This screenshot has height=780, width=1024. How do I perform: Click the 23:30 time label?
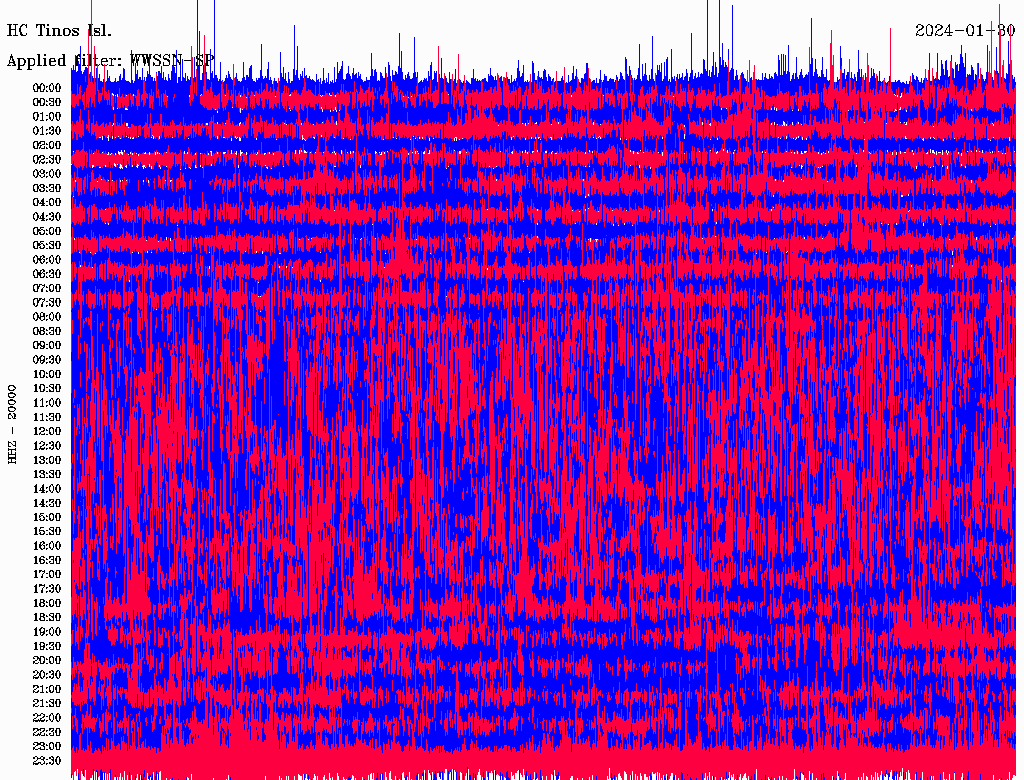(x=47, y=761)
